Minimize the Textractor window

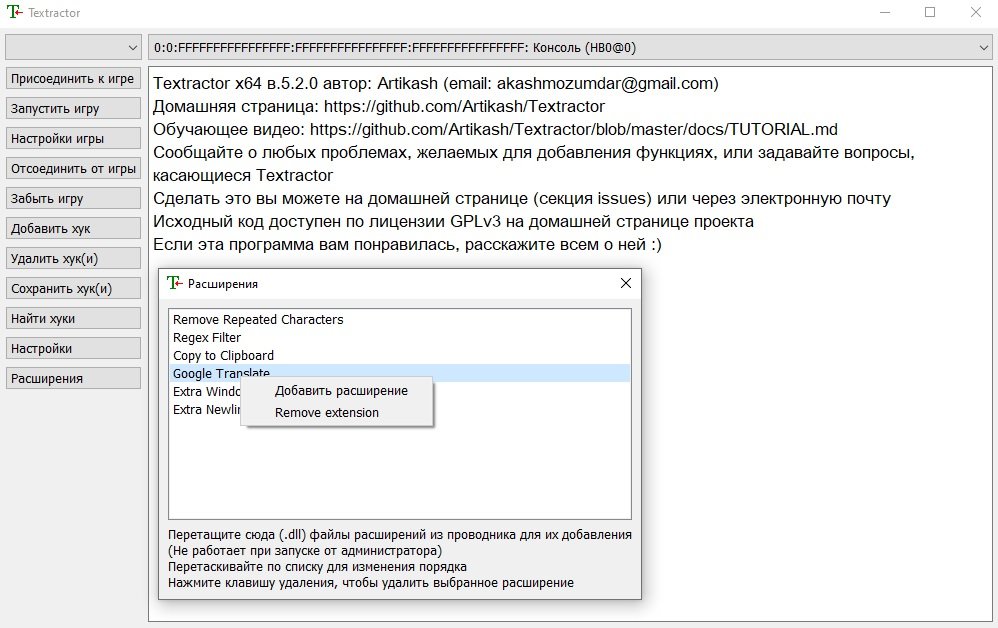click(885, 12)
